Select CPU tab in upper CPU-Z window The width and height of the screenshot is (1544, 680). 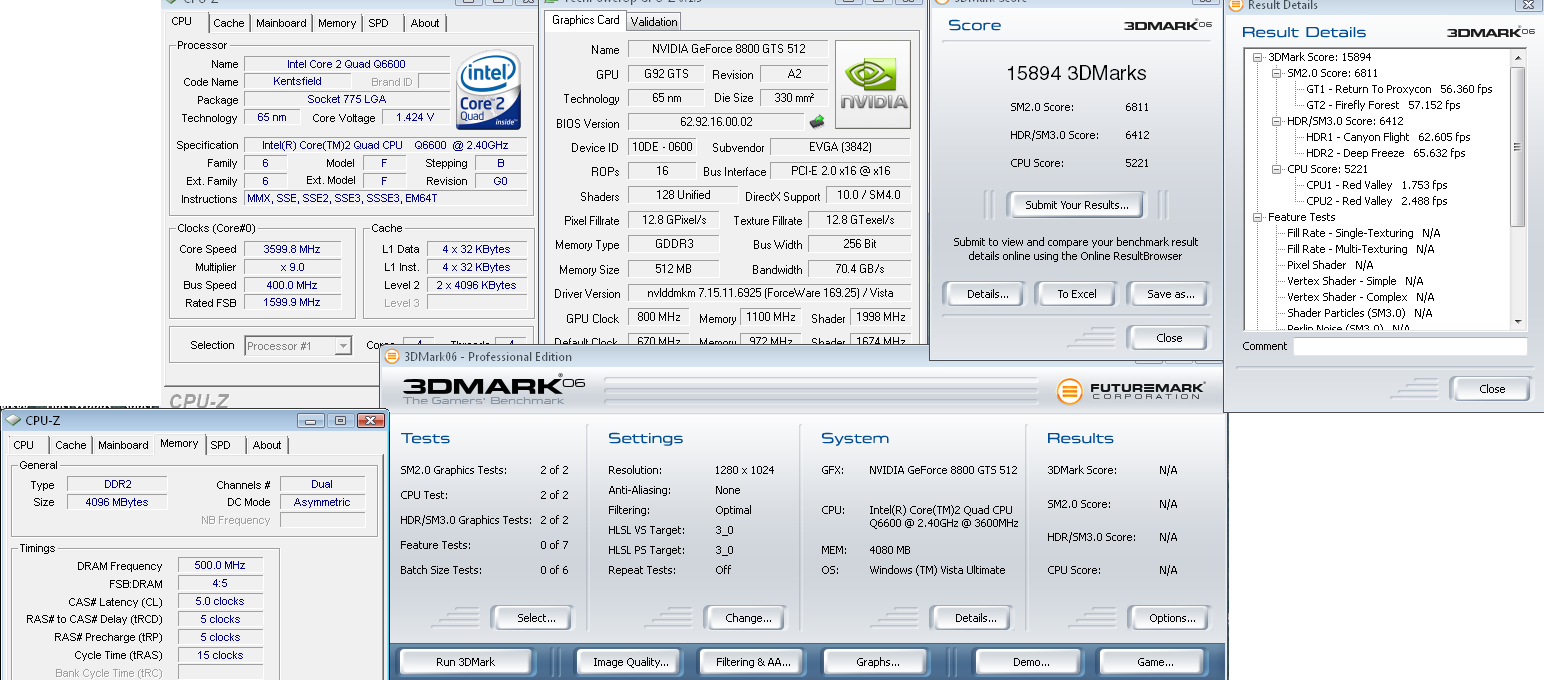coord(182,21)
